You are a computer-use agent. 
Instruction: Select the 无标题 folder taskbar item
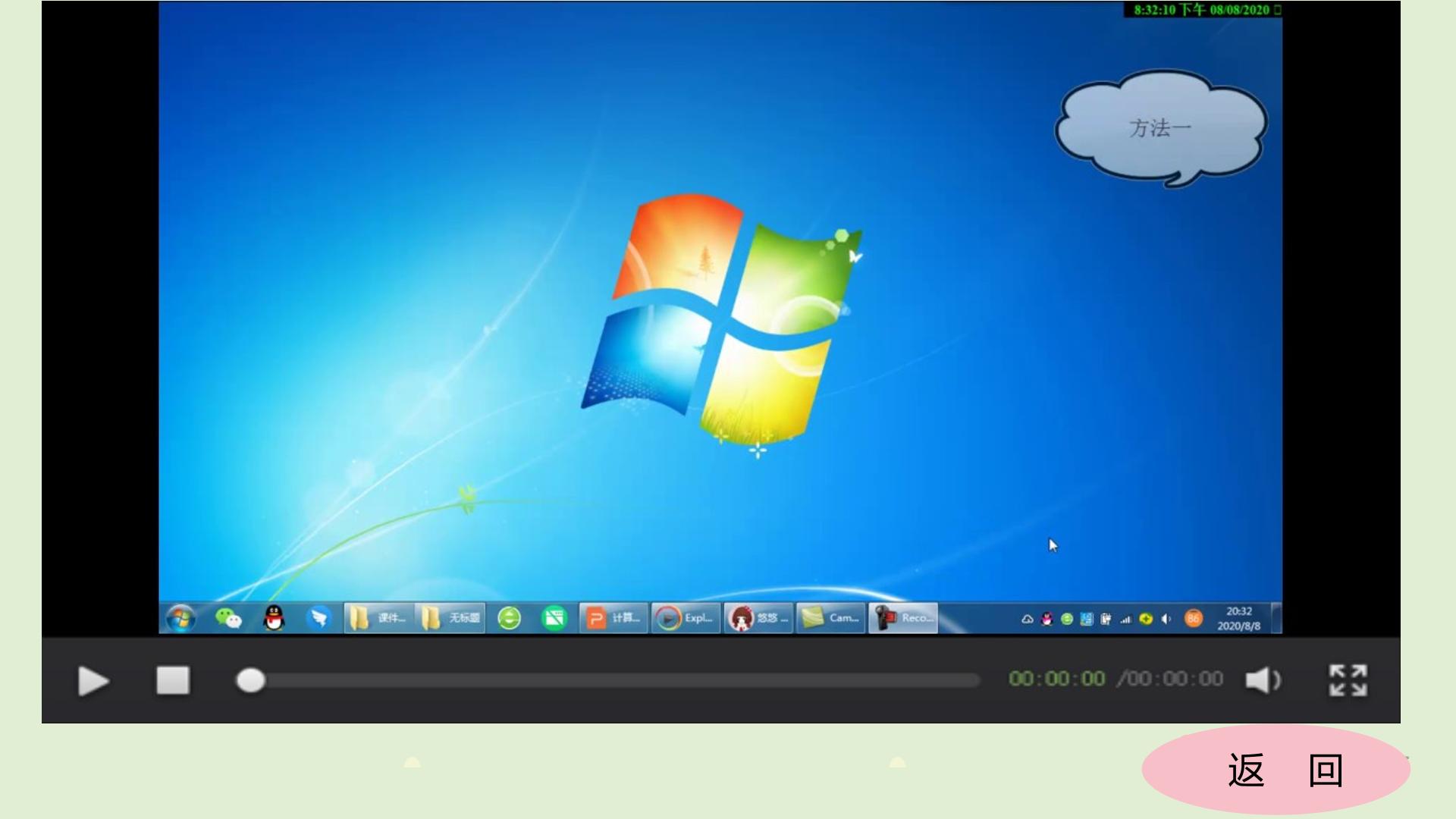[x=450, y=618]
